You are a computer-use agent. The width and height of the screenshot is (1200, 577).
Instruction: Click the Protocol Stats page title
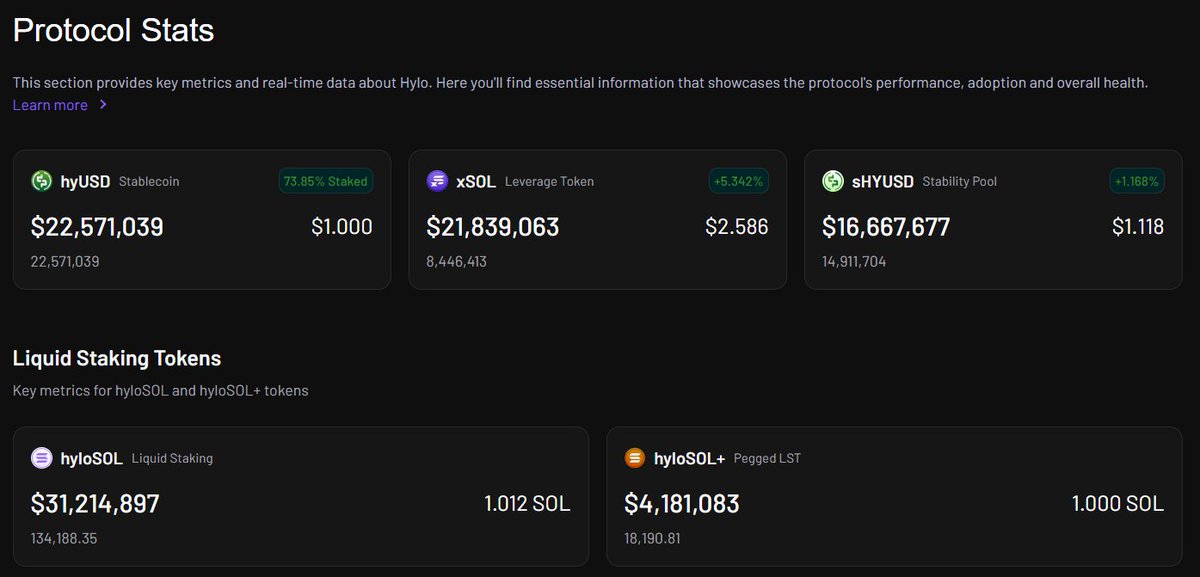(113, 30)
